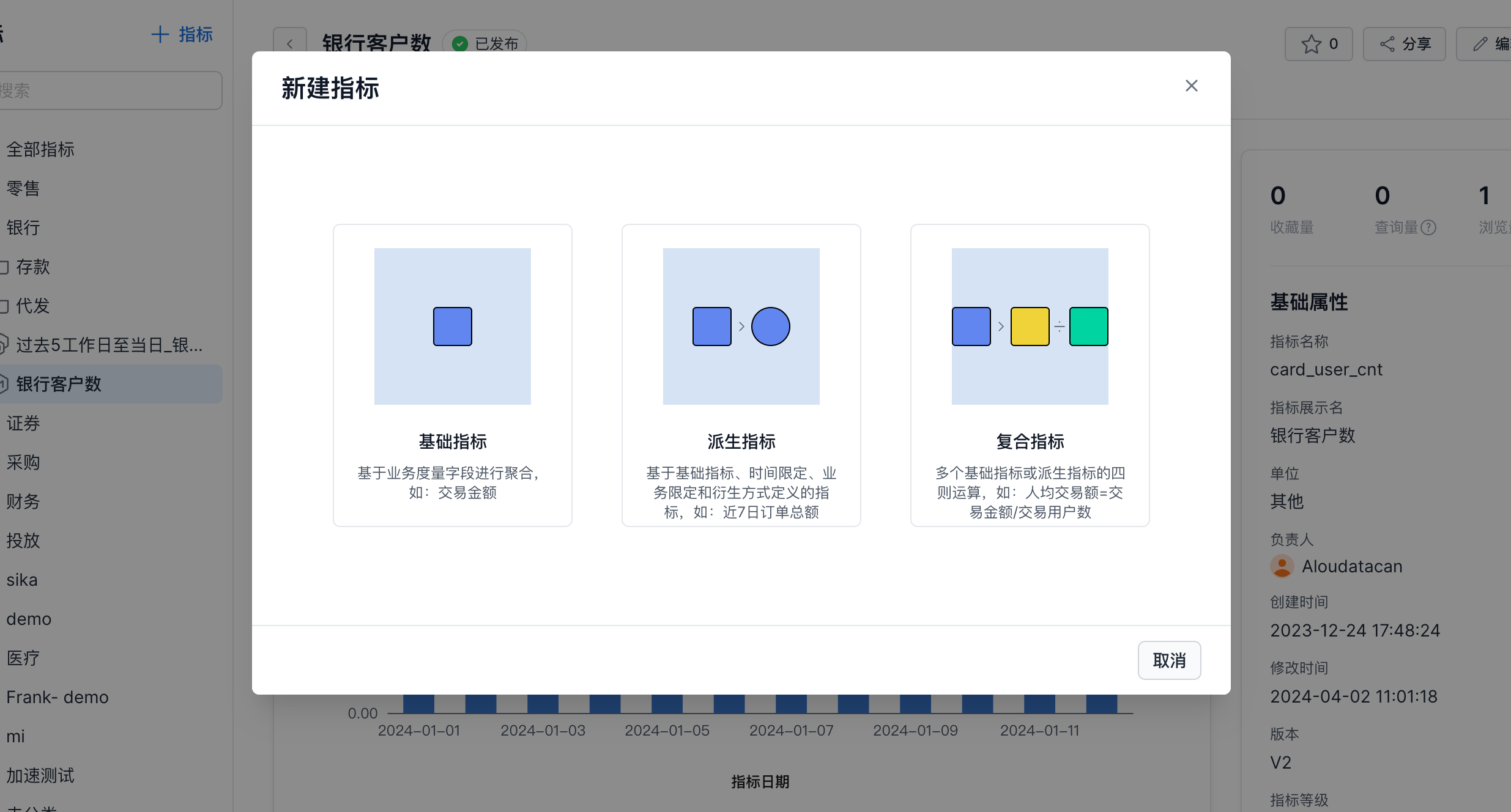Click the green 已发布 status badge
Viewport: 1511px width, 812px height.
(484, 44)
